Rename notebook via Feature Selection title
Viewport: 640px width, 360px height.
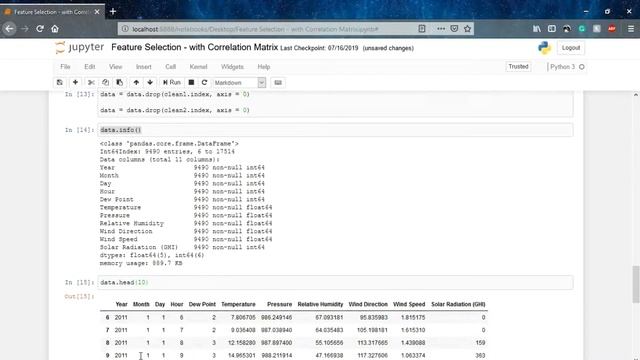pyautogui.click(x=194, y=47)
